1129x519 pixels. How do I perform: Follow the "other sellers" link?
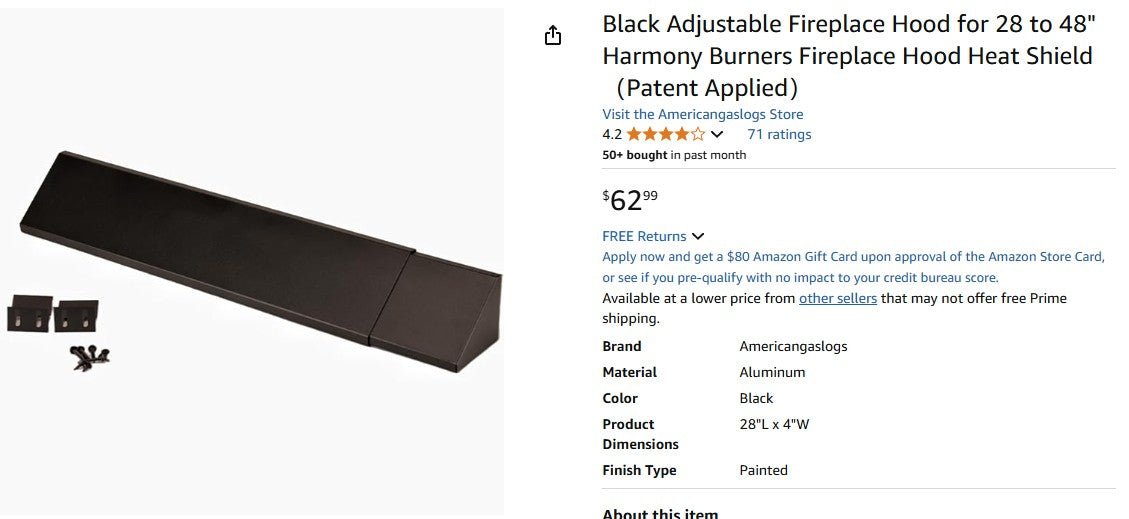point(837,298)
